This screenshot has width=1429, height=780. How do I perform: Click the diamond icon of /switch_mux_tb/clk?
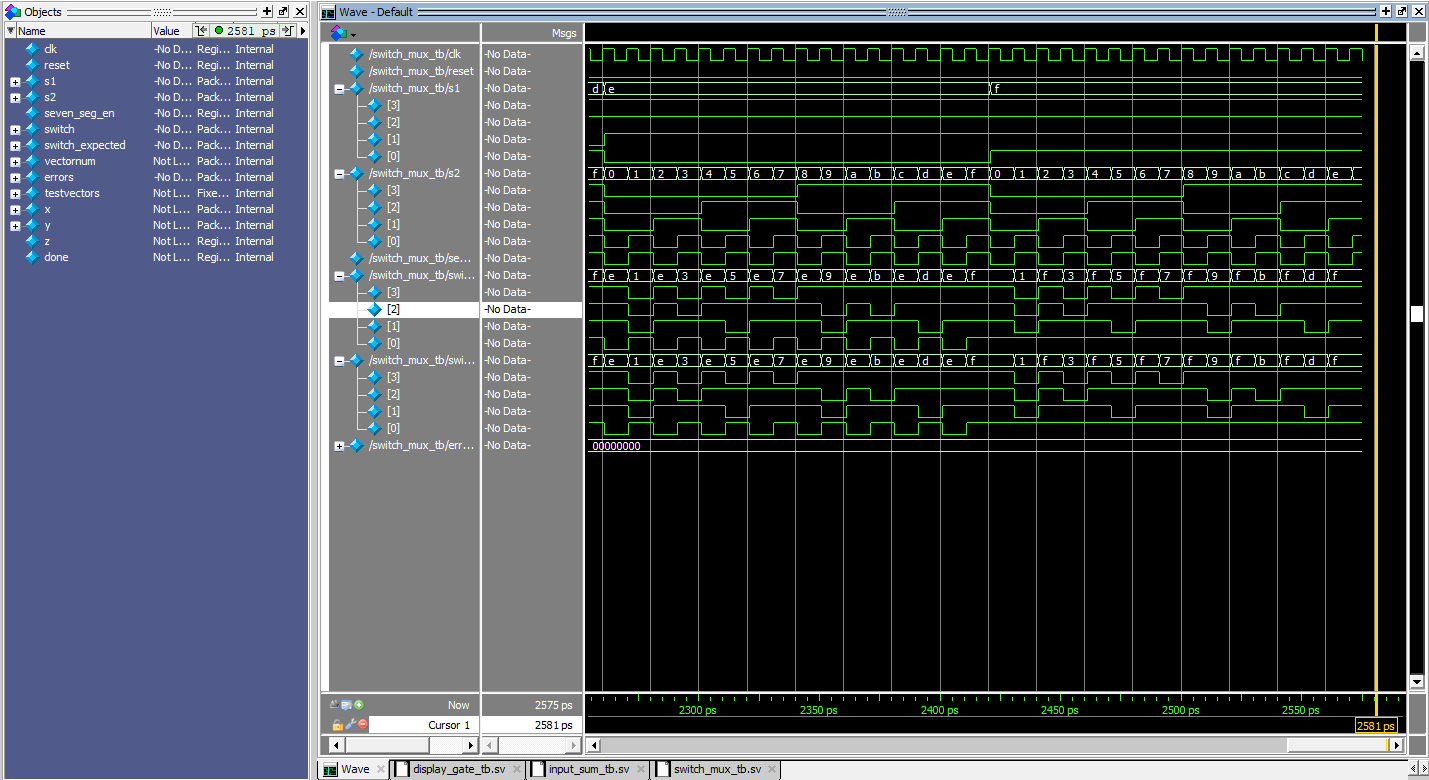[x=356, y=54]
